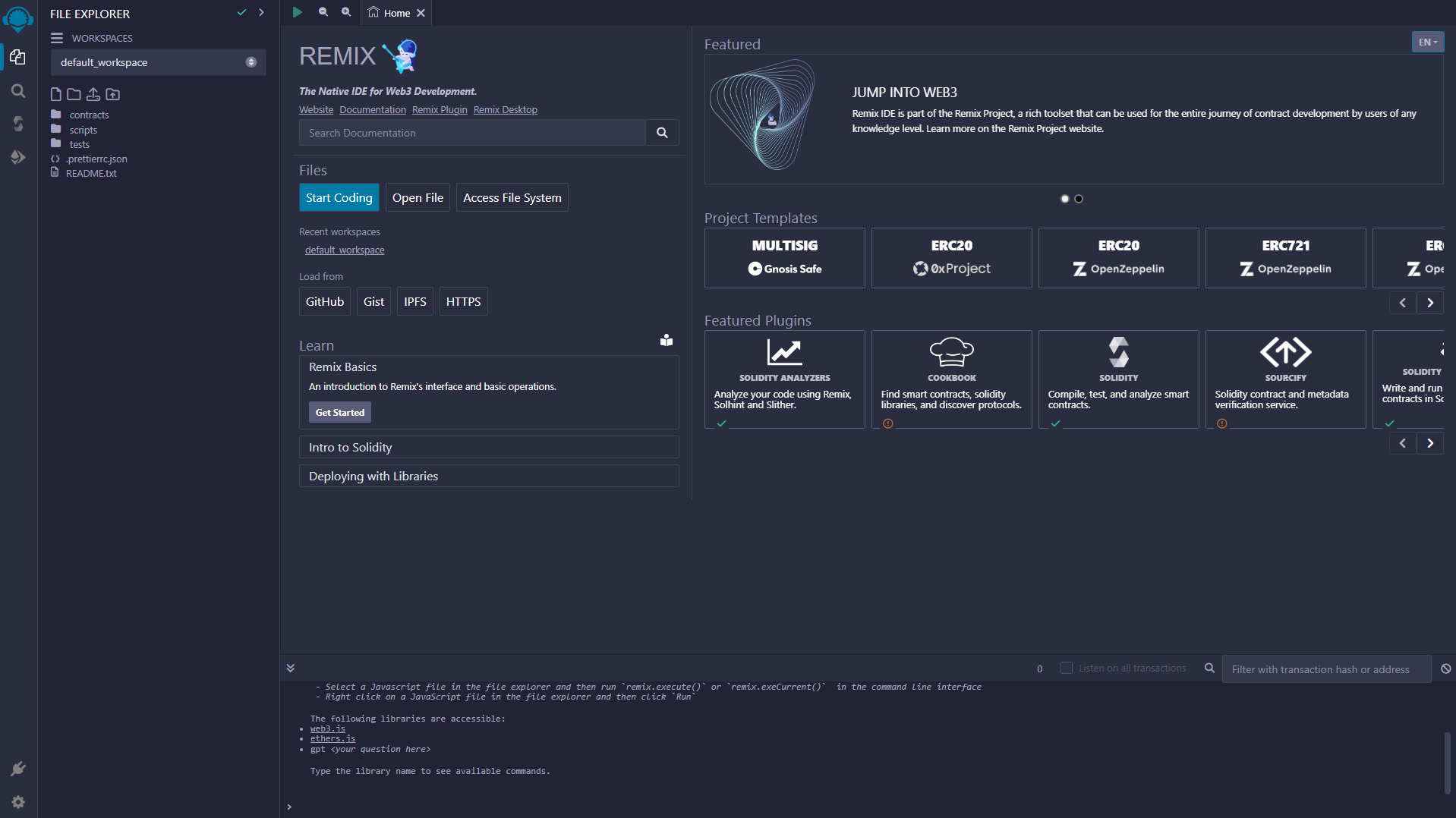1456x818 pixels.
Task: Select the MULTISIG Gnosis Safe template
Action: click(x=785, y=258)
